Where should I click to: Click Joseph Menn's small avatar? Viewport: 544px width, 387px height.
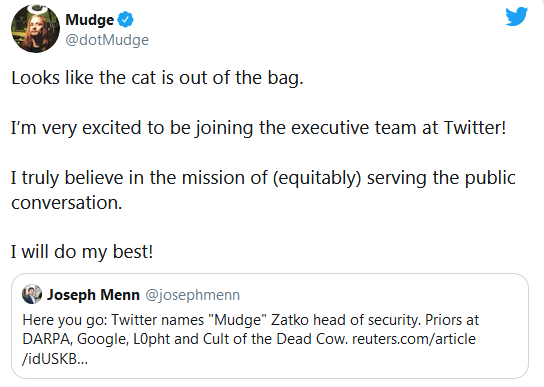pyautogui.click(x=32, y=294)
